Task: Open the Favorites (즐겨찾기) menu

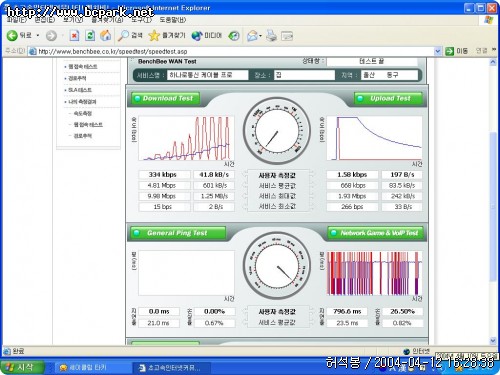Action: tap(107, 20)
